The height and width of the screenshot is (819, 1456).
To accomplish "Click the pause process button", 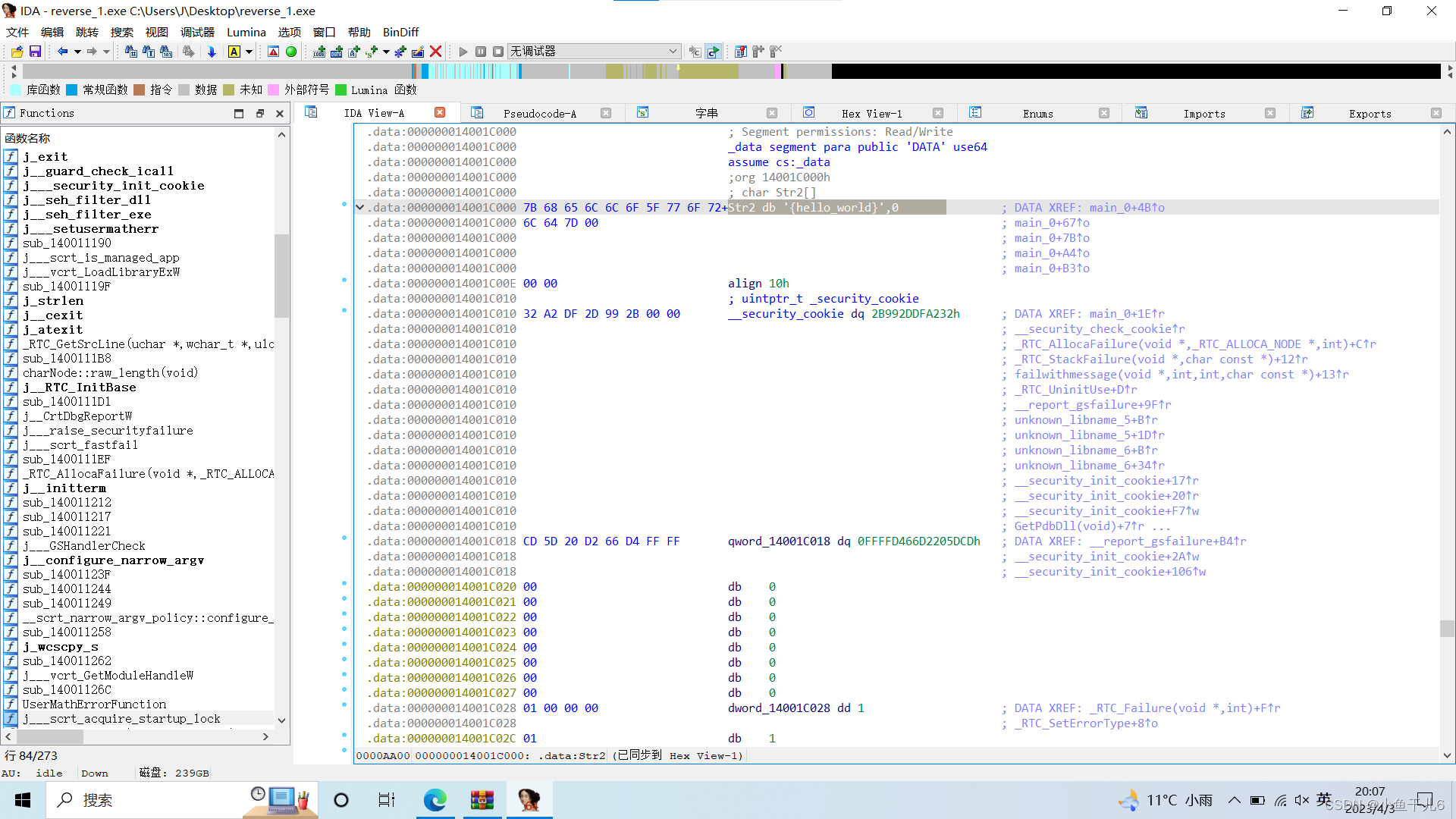I will (481, 52).
